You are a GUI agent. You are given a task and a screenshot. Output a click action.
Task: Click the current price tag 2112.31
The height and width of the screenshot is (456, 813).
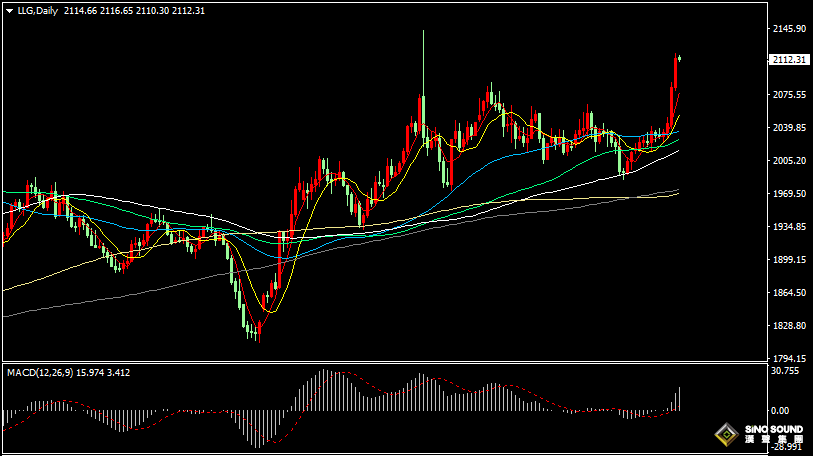click(788, 60)
